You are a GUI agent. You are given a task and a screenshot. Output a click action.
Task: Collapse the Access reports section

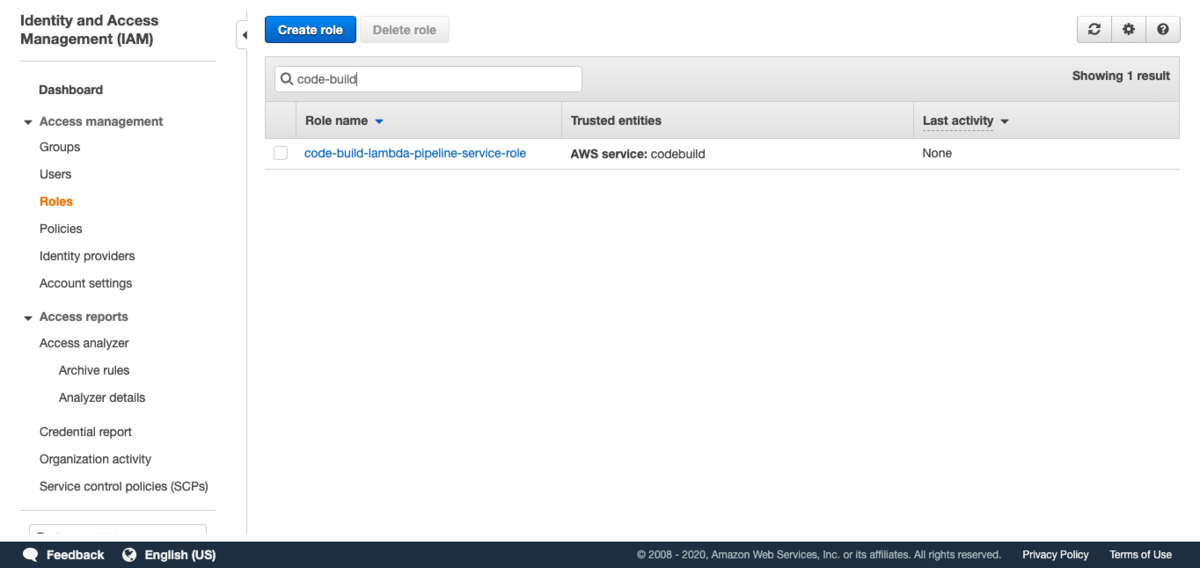(x=28, y=318)
